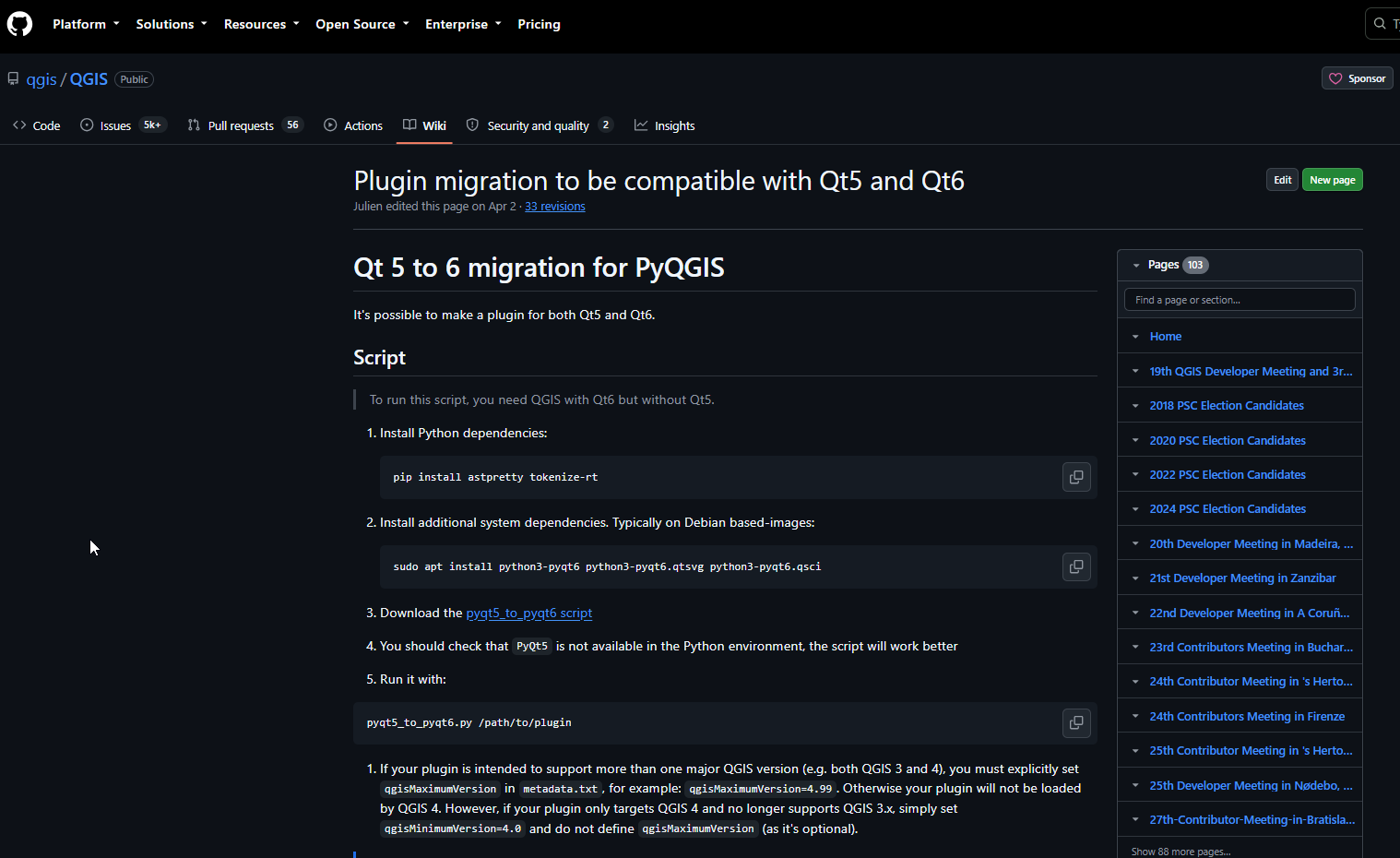Copy the pyqt5_to_pyqt6.py run command
This screenshot has height=858, width=1400.
[1076, 722]
